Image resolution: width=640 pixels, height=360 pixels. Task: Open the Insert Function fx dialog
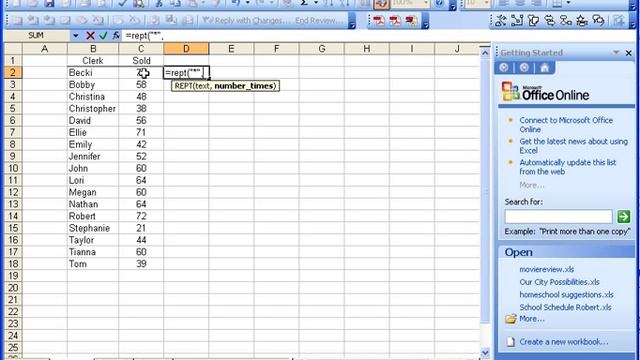[x=116, y=36]
